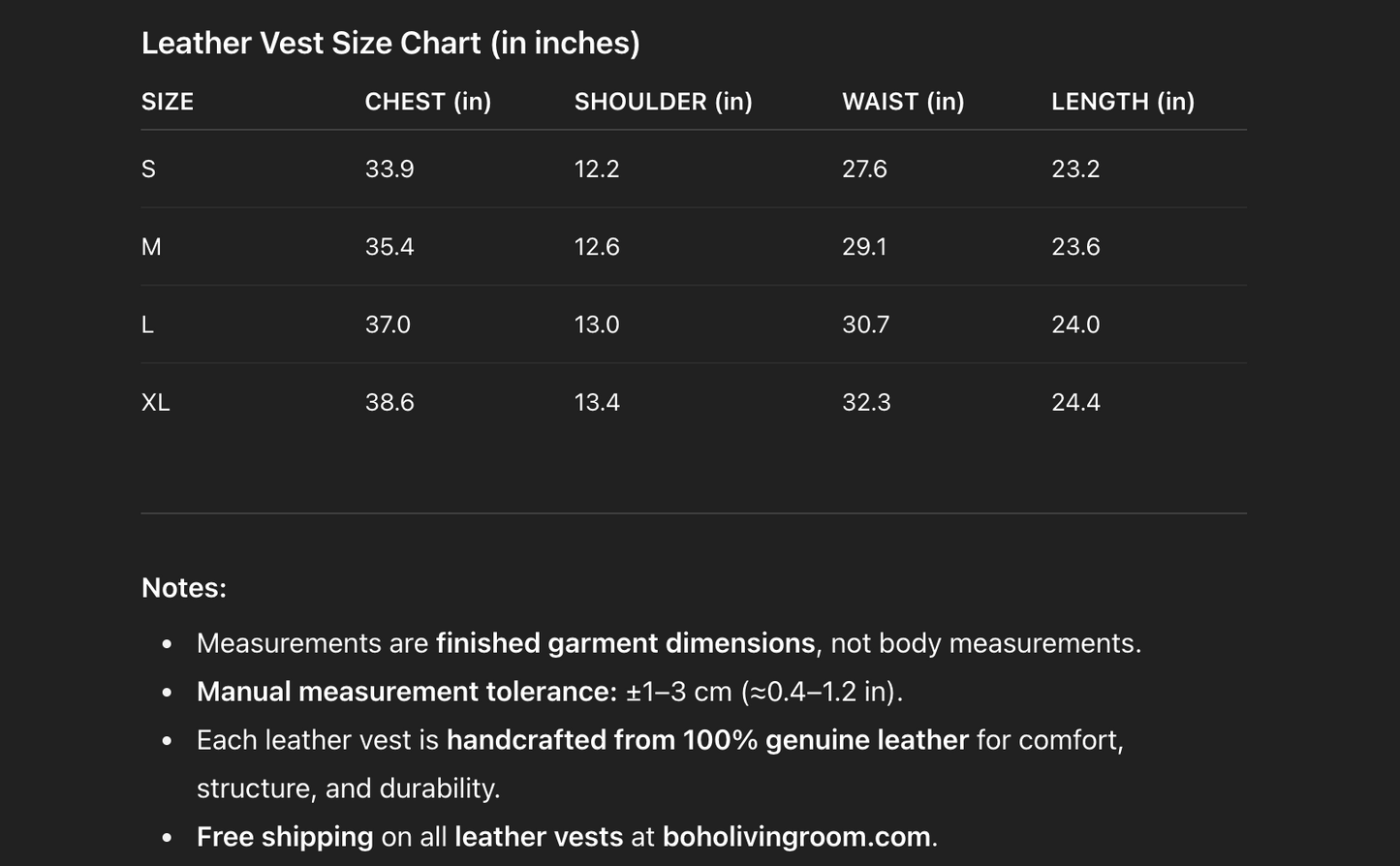Click the Notes heading

pos(184,588)
